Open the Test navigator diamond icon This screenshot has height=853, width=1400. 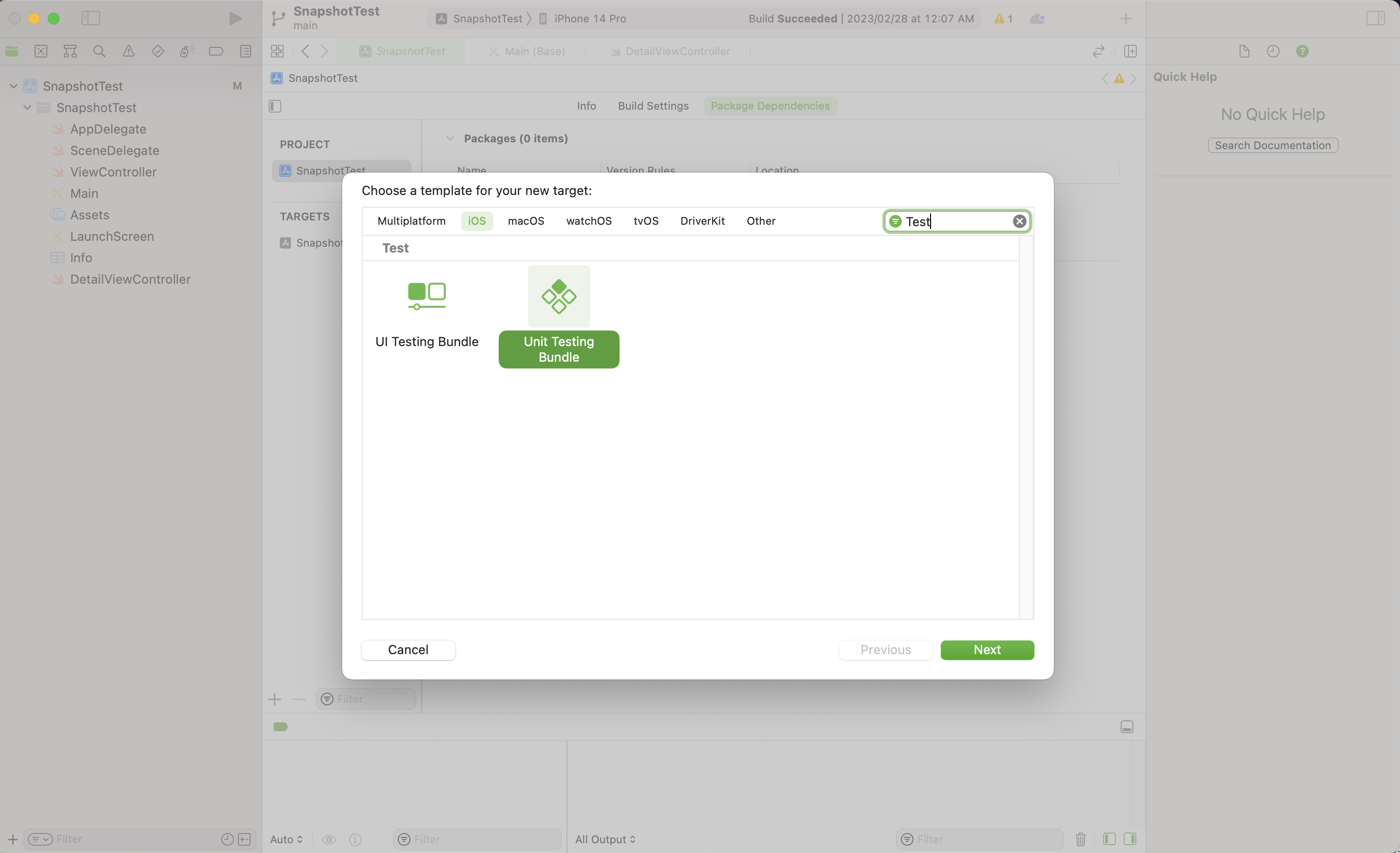[x=158, y=51]
